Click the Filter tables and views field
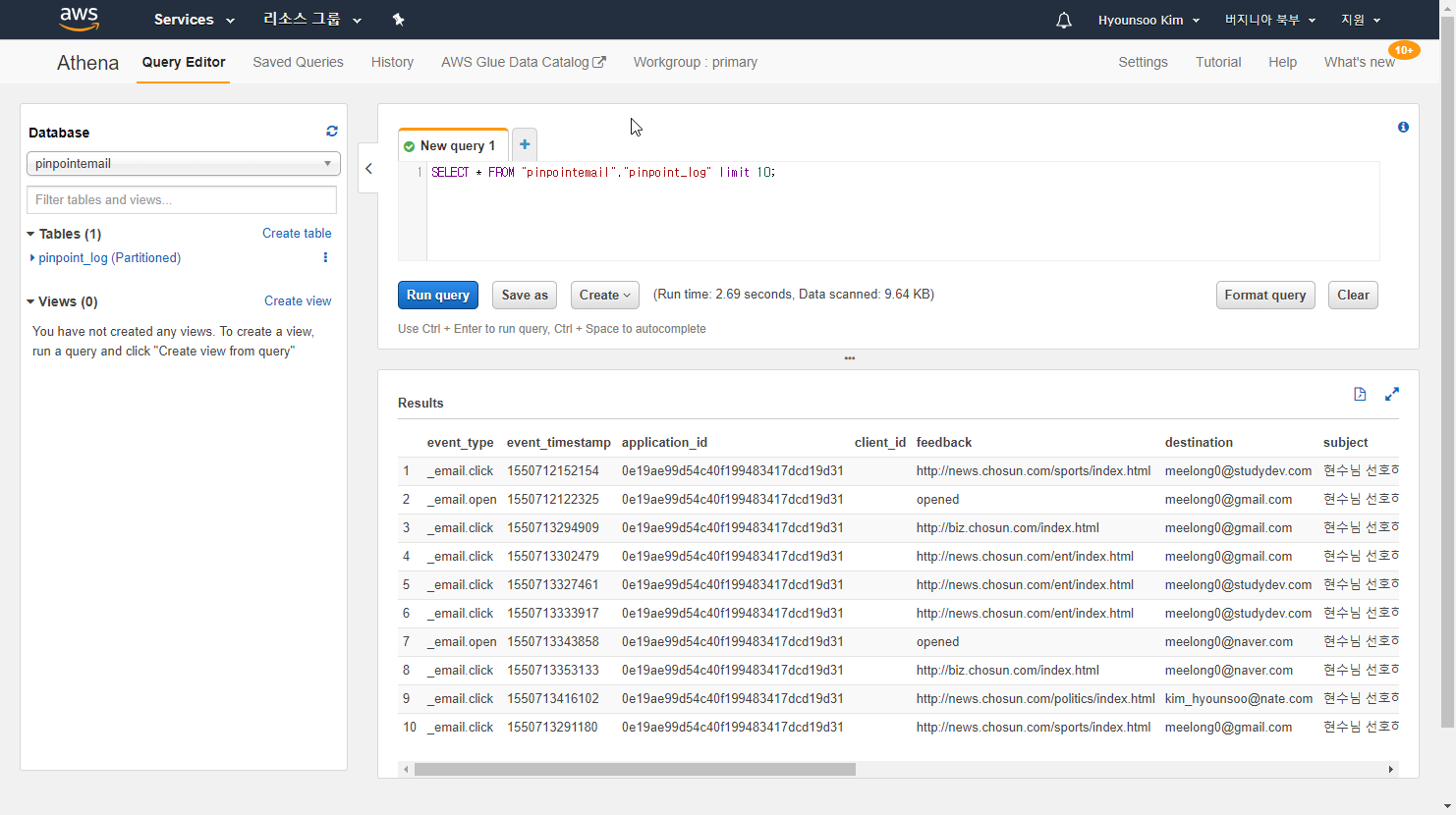This screenshot has width=1456, height=815. (x=182, y=199)
